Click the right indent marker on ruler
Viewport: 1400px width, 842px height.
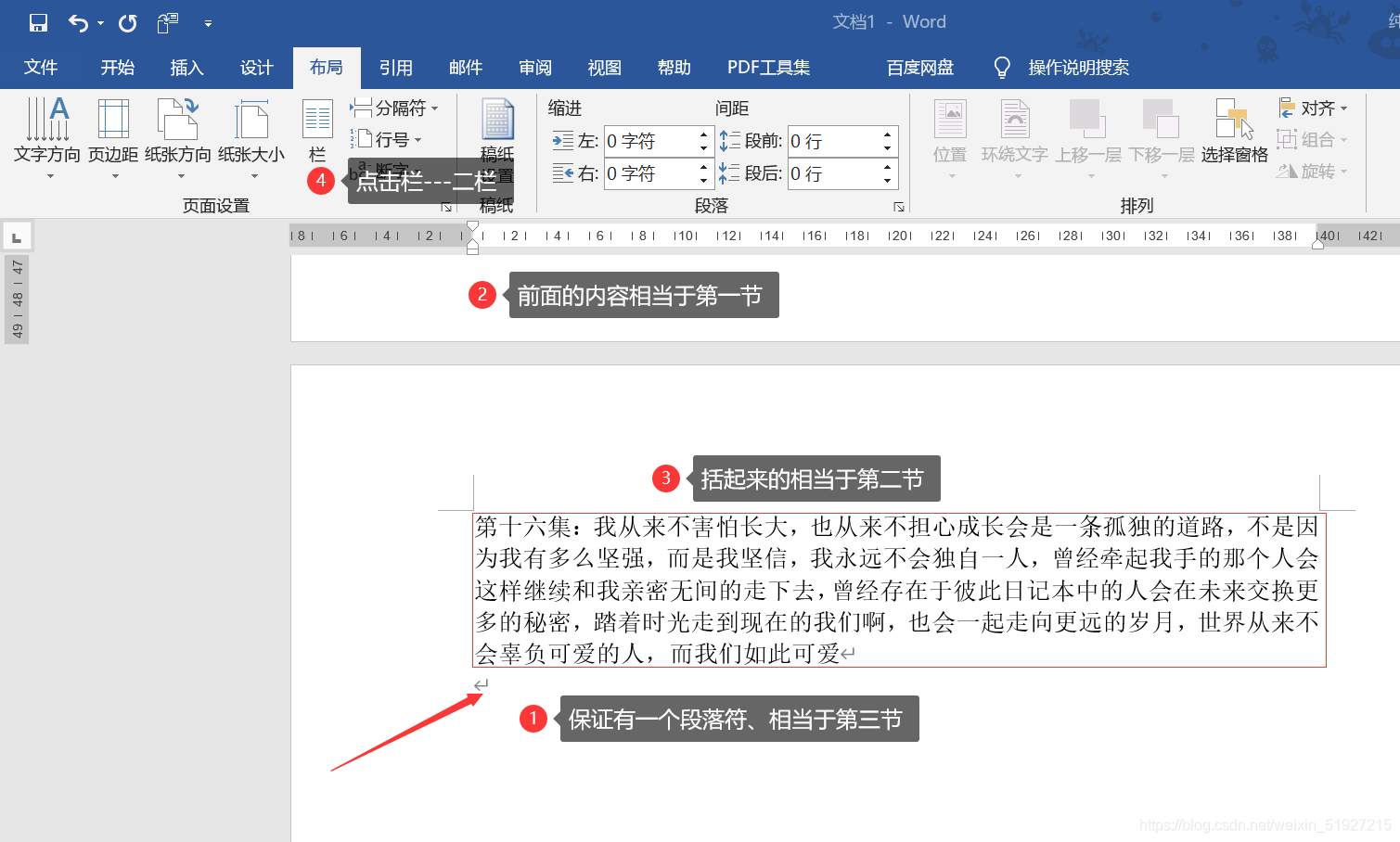click(x=1317, y=245)
